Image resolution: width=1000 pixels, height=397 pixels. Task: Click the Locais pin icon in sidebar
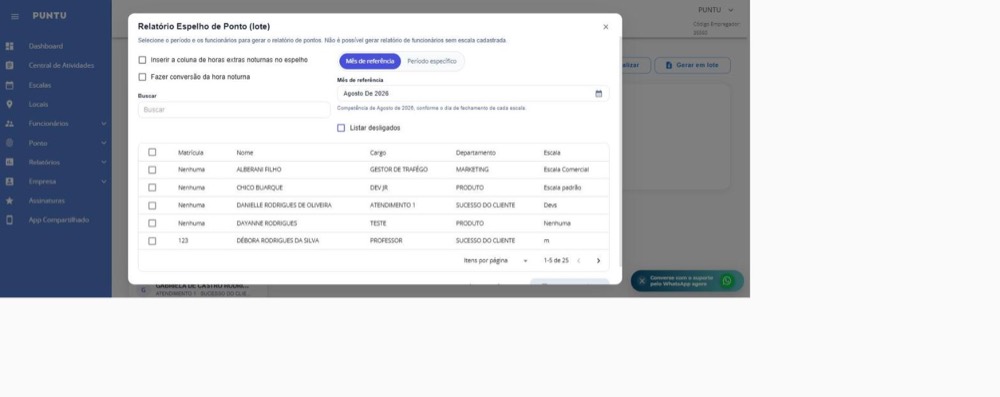coord(10,104)
